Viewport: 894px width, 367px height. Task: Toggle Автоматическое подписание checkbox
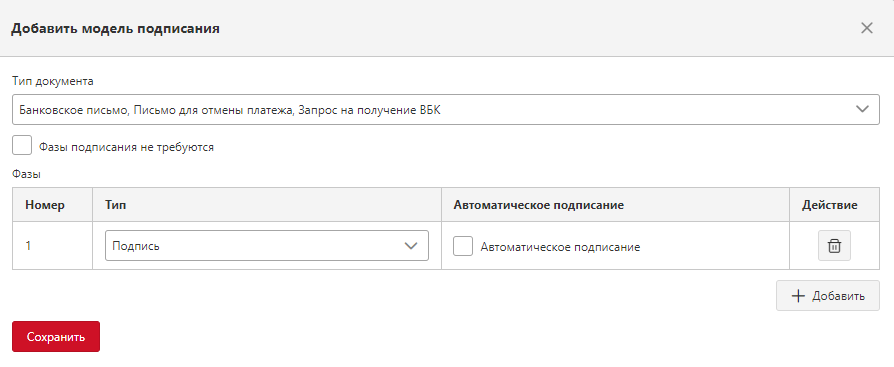pyautogui.click(x=463, y=246)
